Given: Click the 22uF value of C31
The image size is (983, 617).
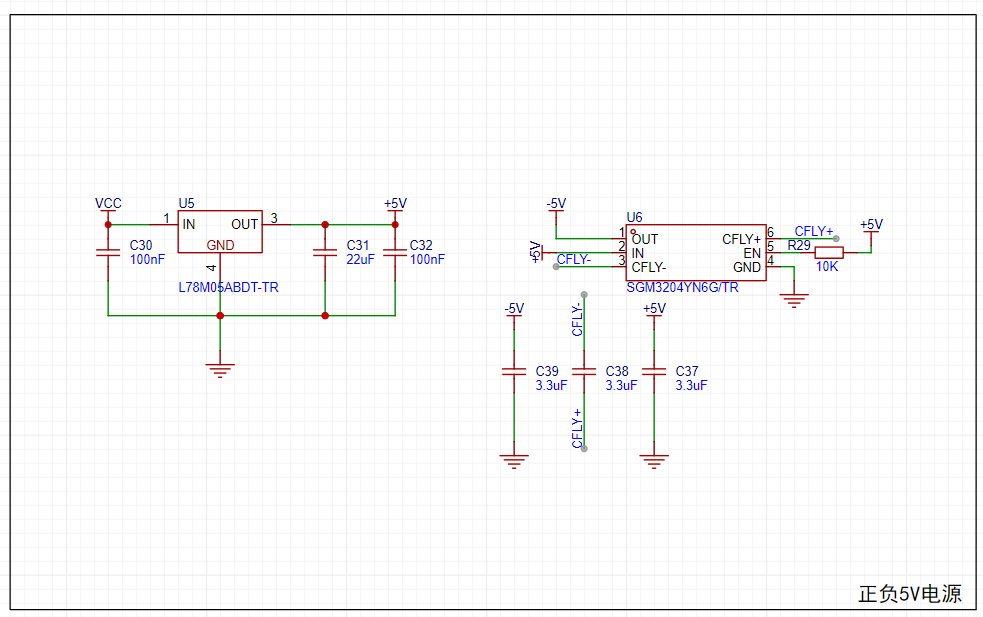Looking at the screenshot, I should coord(360,259).
